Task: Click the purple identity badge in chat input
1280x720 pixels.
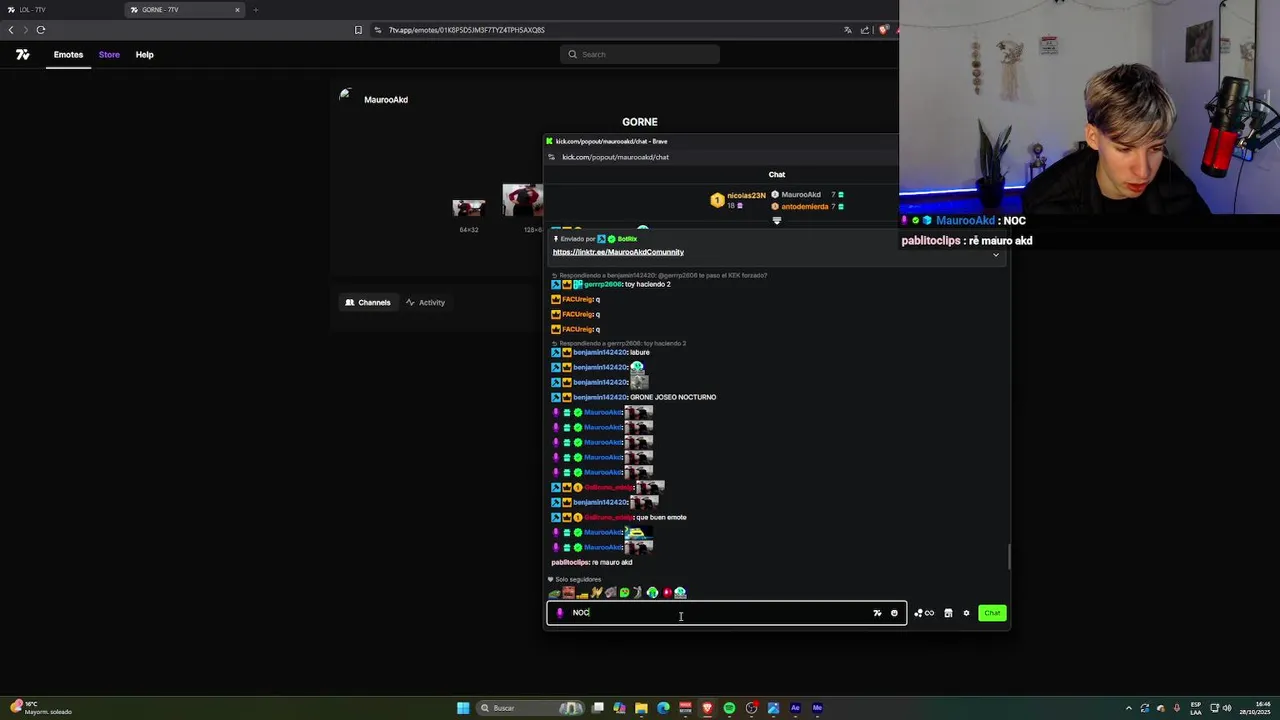Action: click(x=560, y=613)
